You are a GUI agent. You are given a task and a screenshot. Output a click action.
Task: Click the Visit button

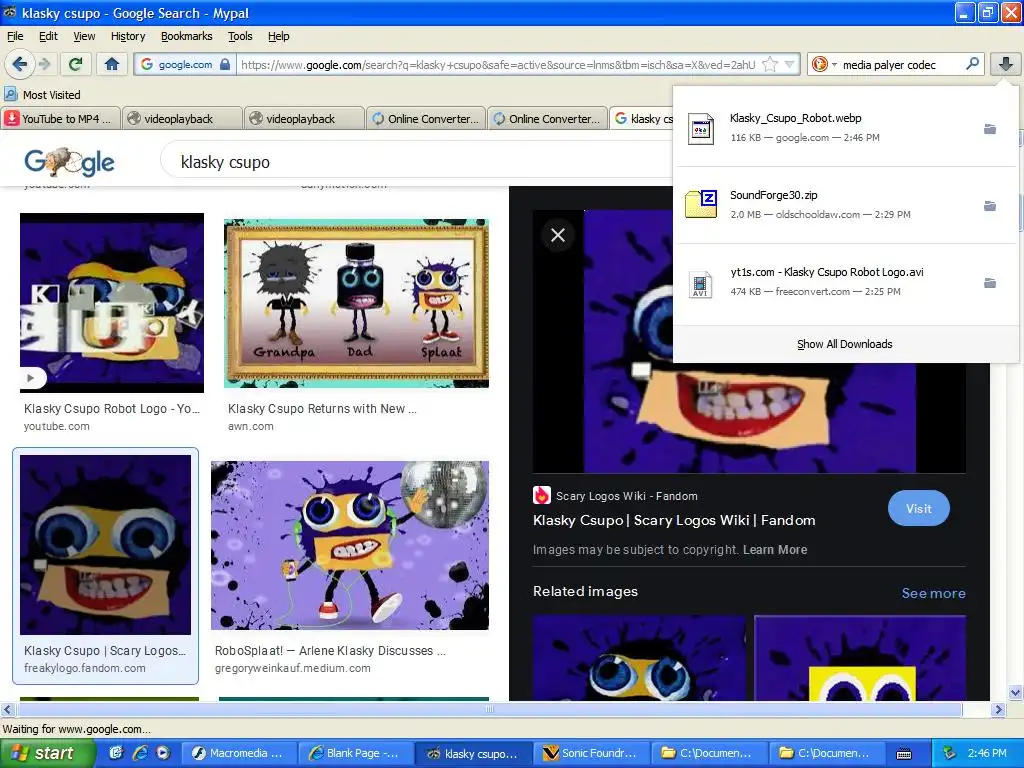(918, 508)
